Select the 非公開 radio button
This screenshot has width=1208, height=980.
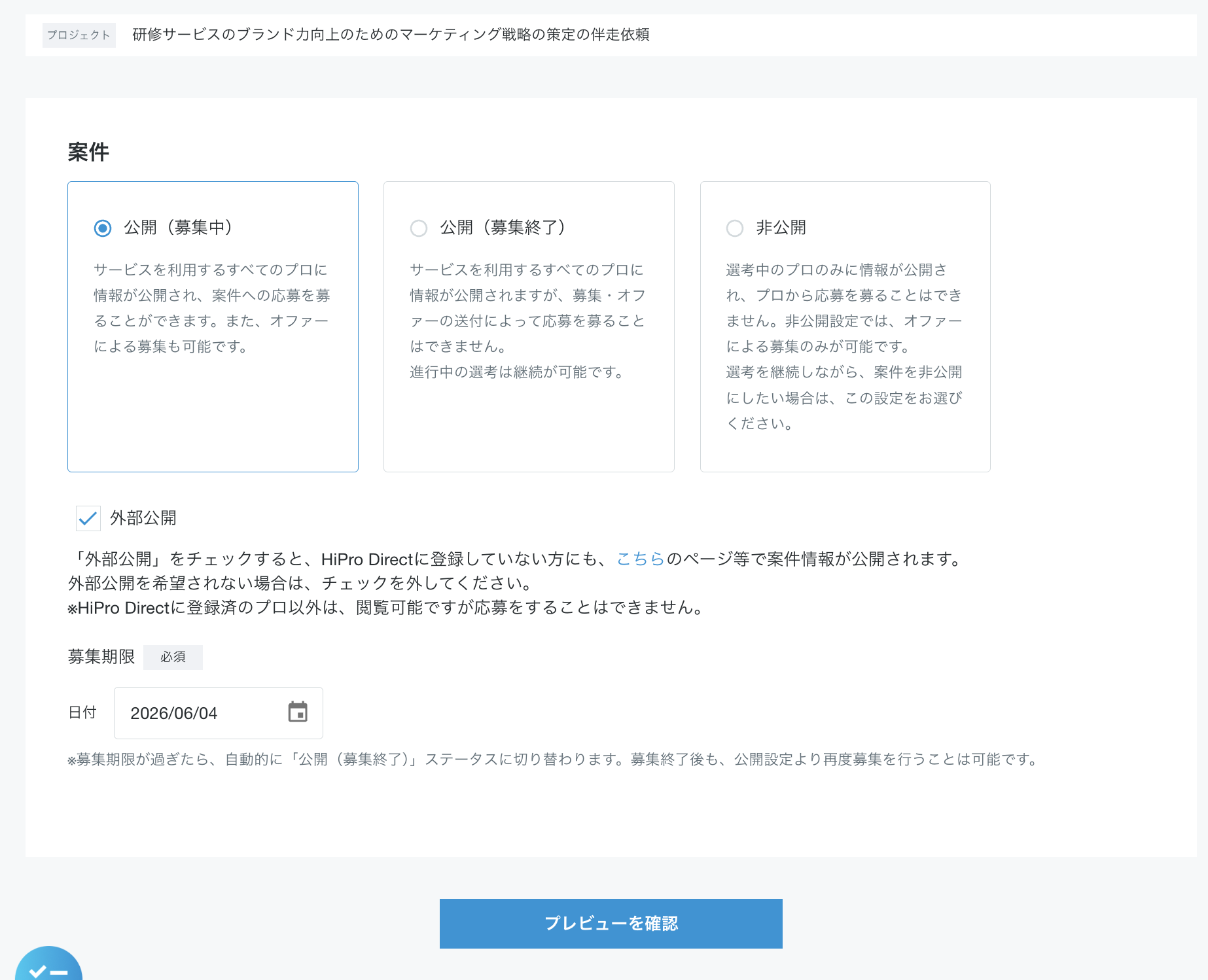(734, 228)
